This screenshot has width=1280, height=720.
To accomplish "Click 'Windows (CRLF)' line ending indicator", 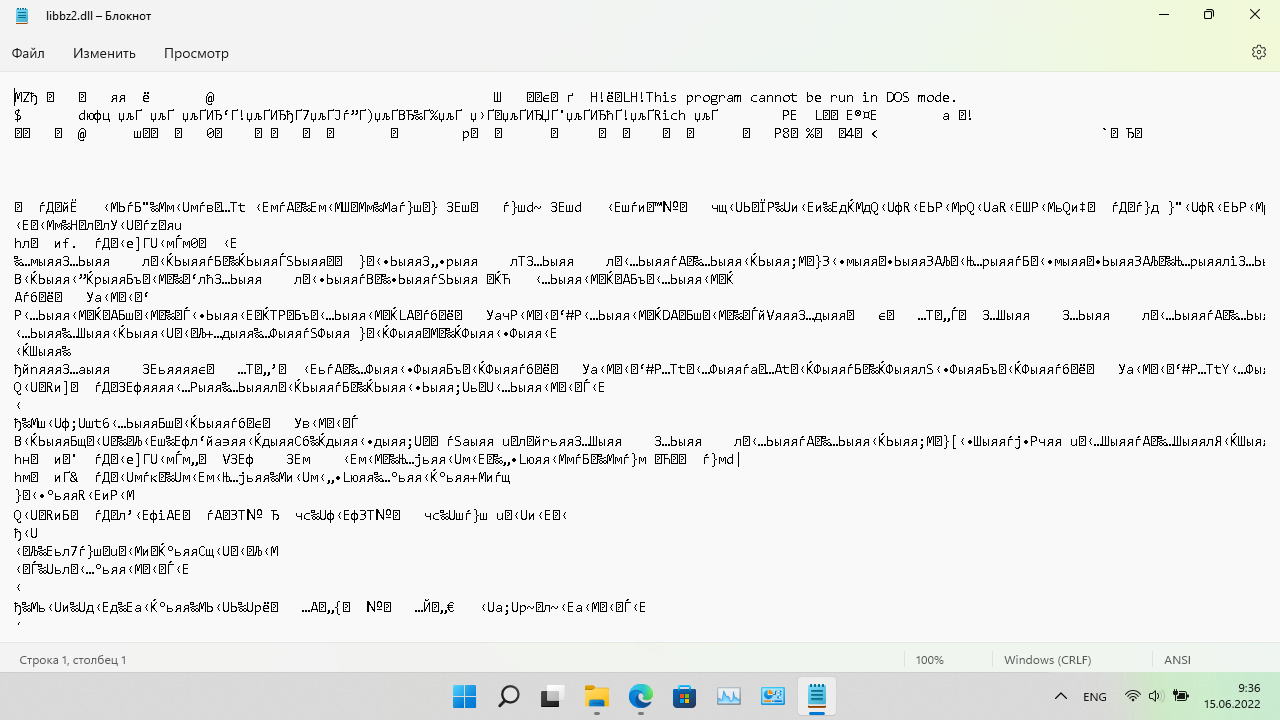I will point(1048,660).
